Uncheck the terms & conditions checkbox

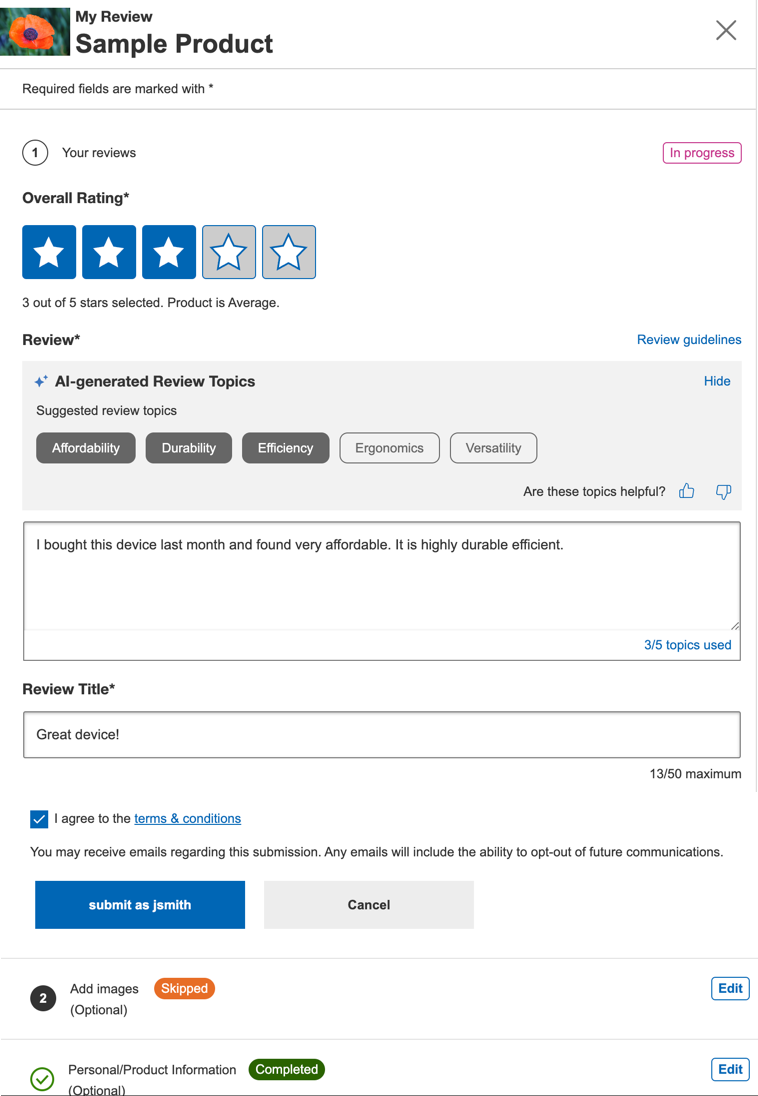tap(39, 819)
